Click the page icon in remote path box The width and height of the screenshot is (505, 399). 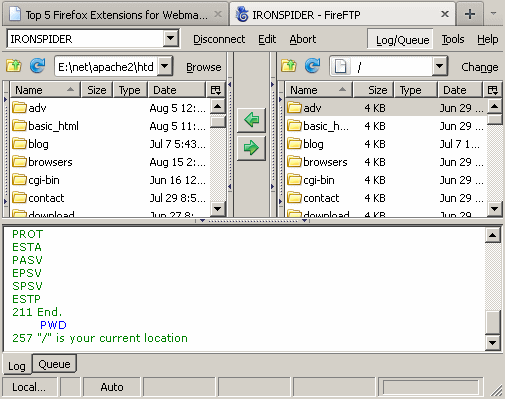[x=340, y=67]
